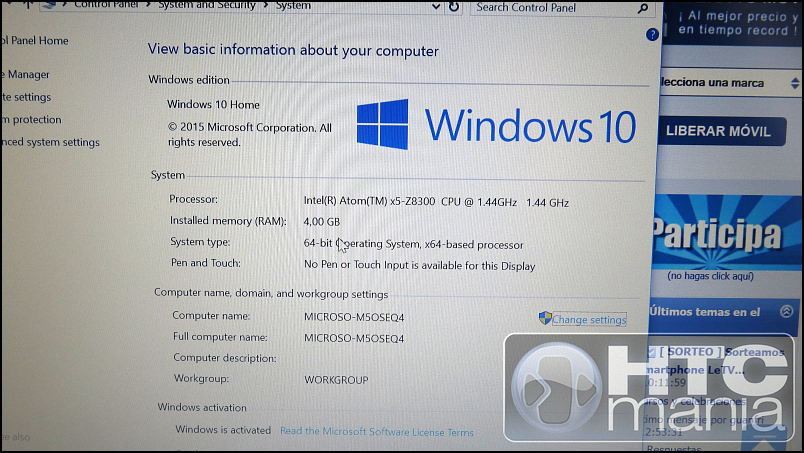Viewport: 804px width, 453px height.
Task: Select the No Pen or Touch Input text
Action: coord(419,265)
